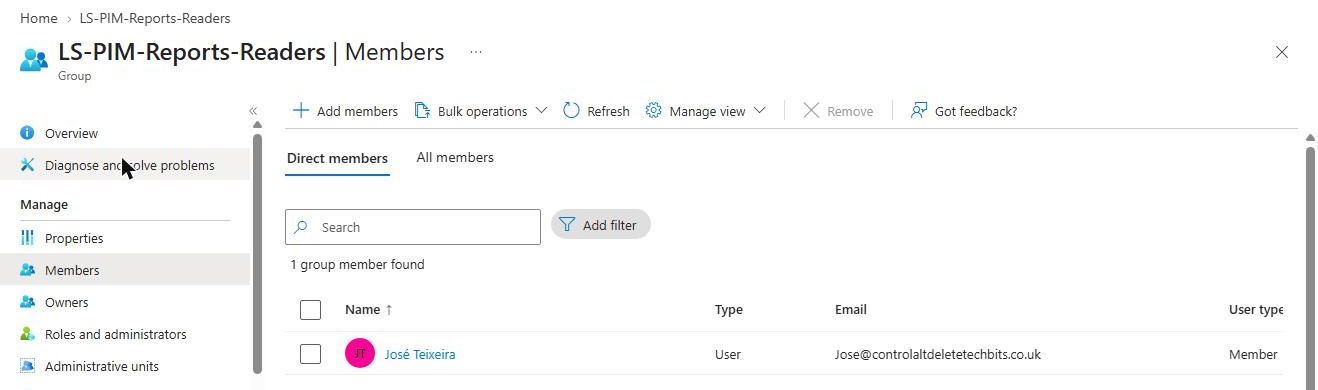
Task: Click the funnel icon in Add filter
Action: (x=568, y=225)
